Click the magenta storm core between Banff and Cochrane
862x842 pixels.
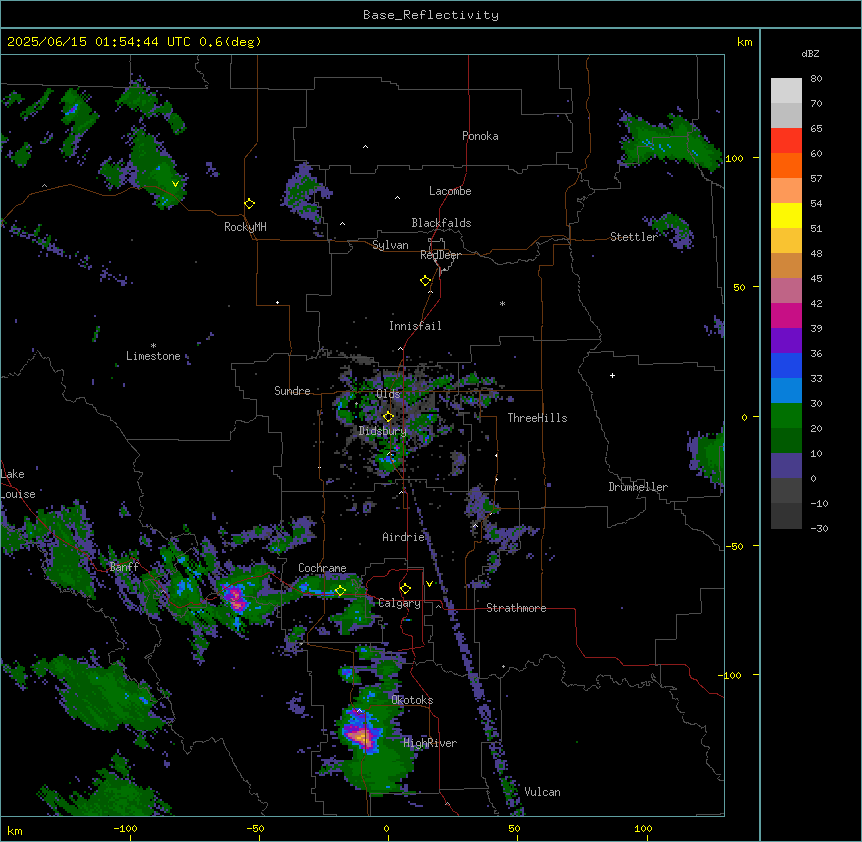pos(236,597)
